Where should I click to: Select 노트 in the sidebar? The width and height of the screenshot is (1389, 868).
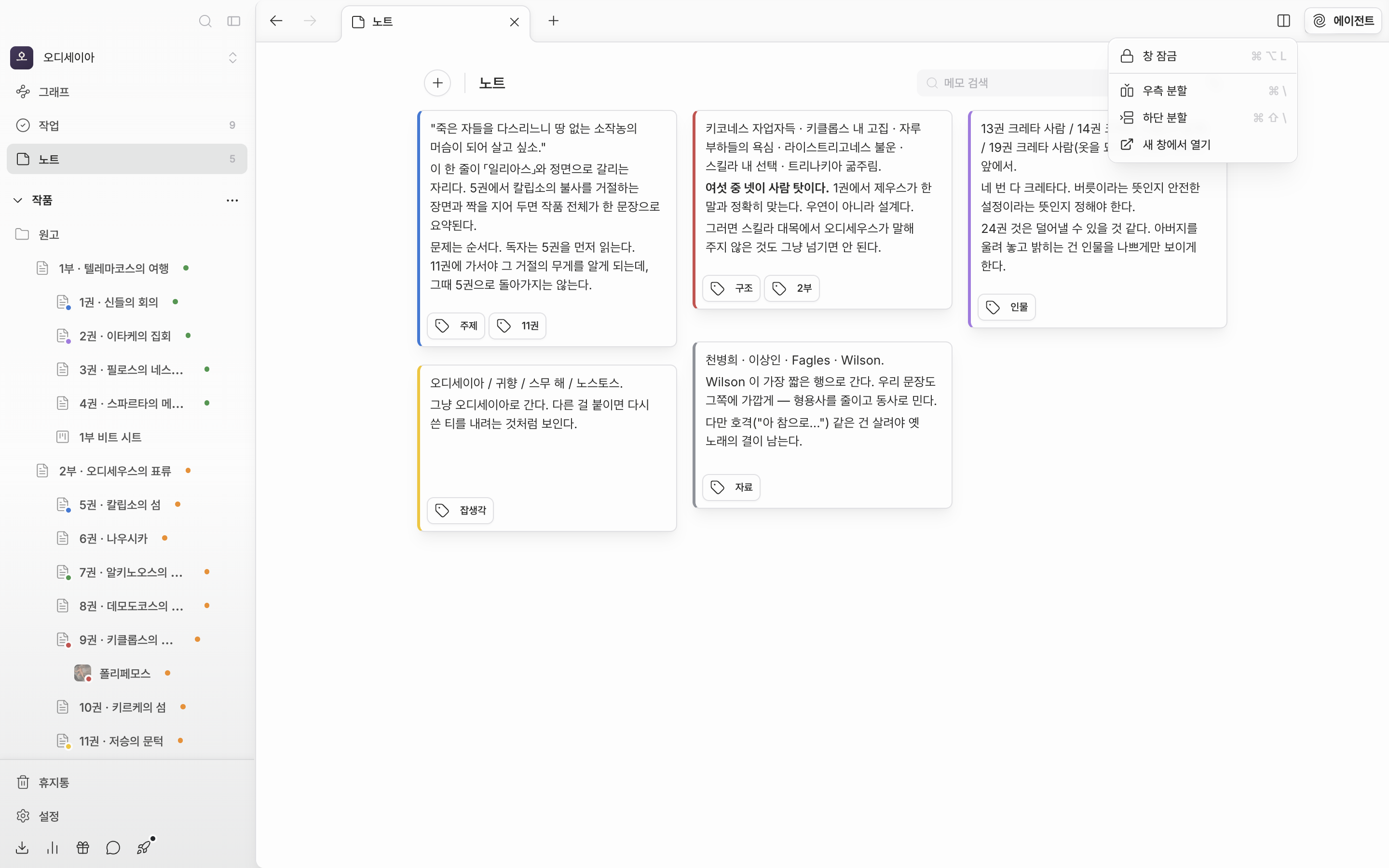point(127,159)
